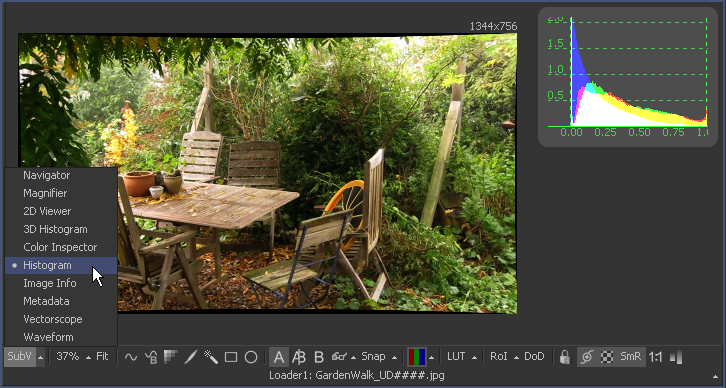Choose 3D Histogram from the subview menu

coord(61,229)
